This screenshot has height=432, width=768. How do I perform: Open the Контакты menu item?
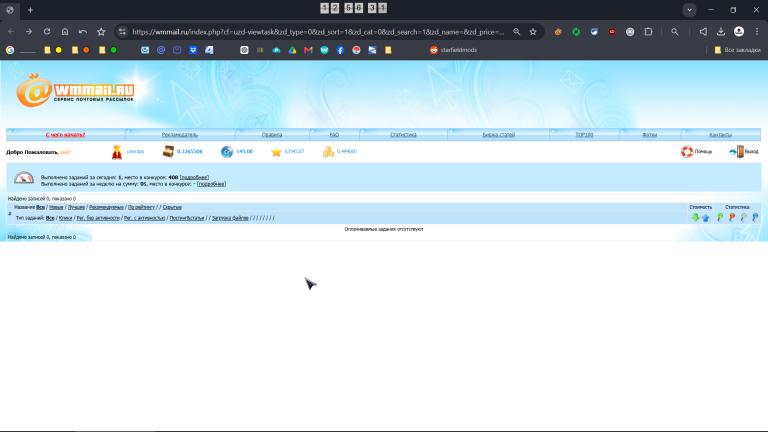point(720,135)
